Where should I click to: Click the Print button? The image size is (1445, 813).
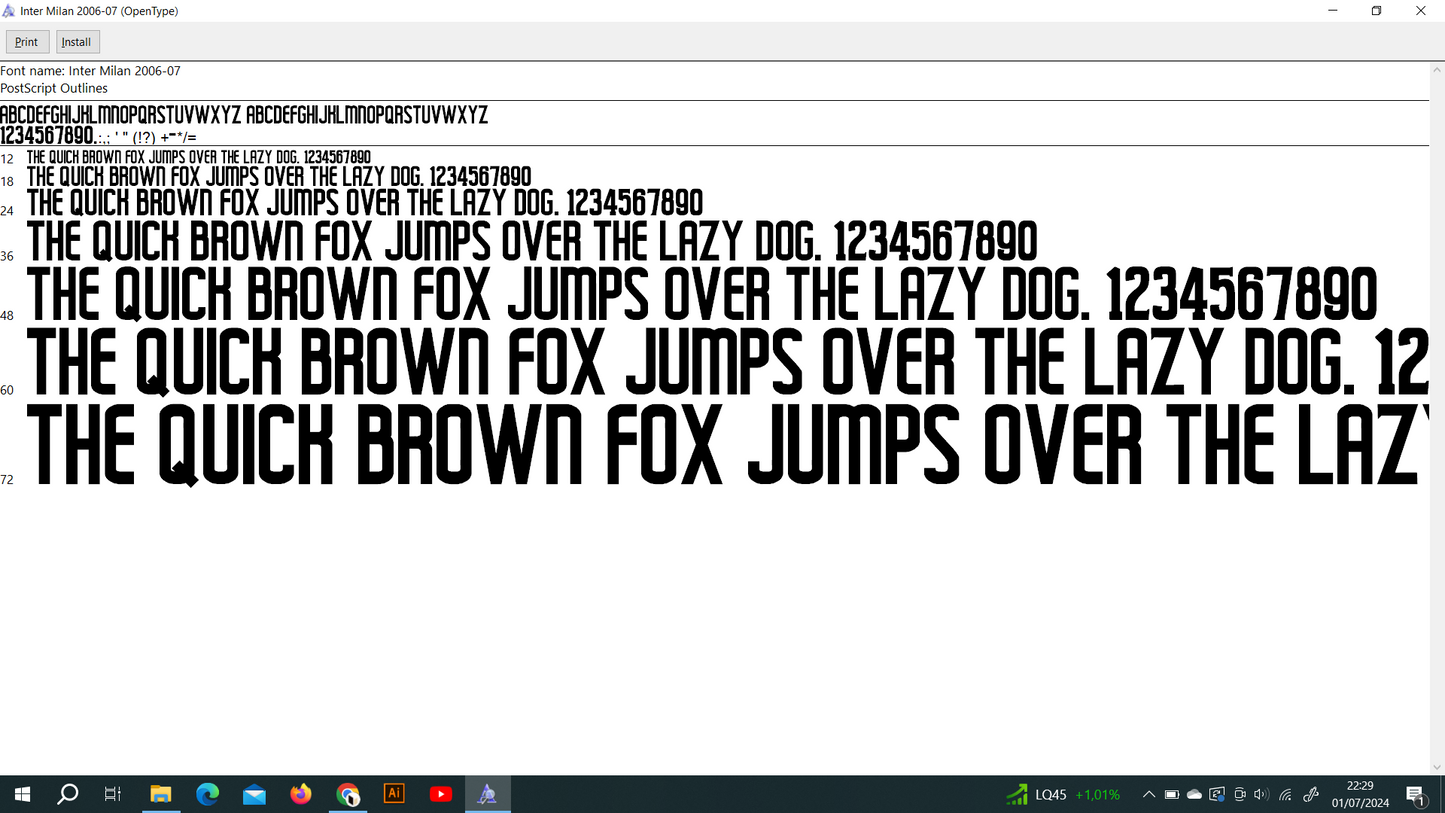pyautogui.click(x=27, y=42)
